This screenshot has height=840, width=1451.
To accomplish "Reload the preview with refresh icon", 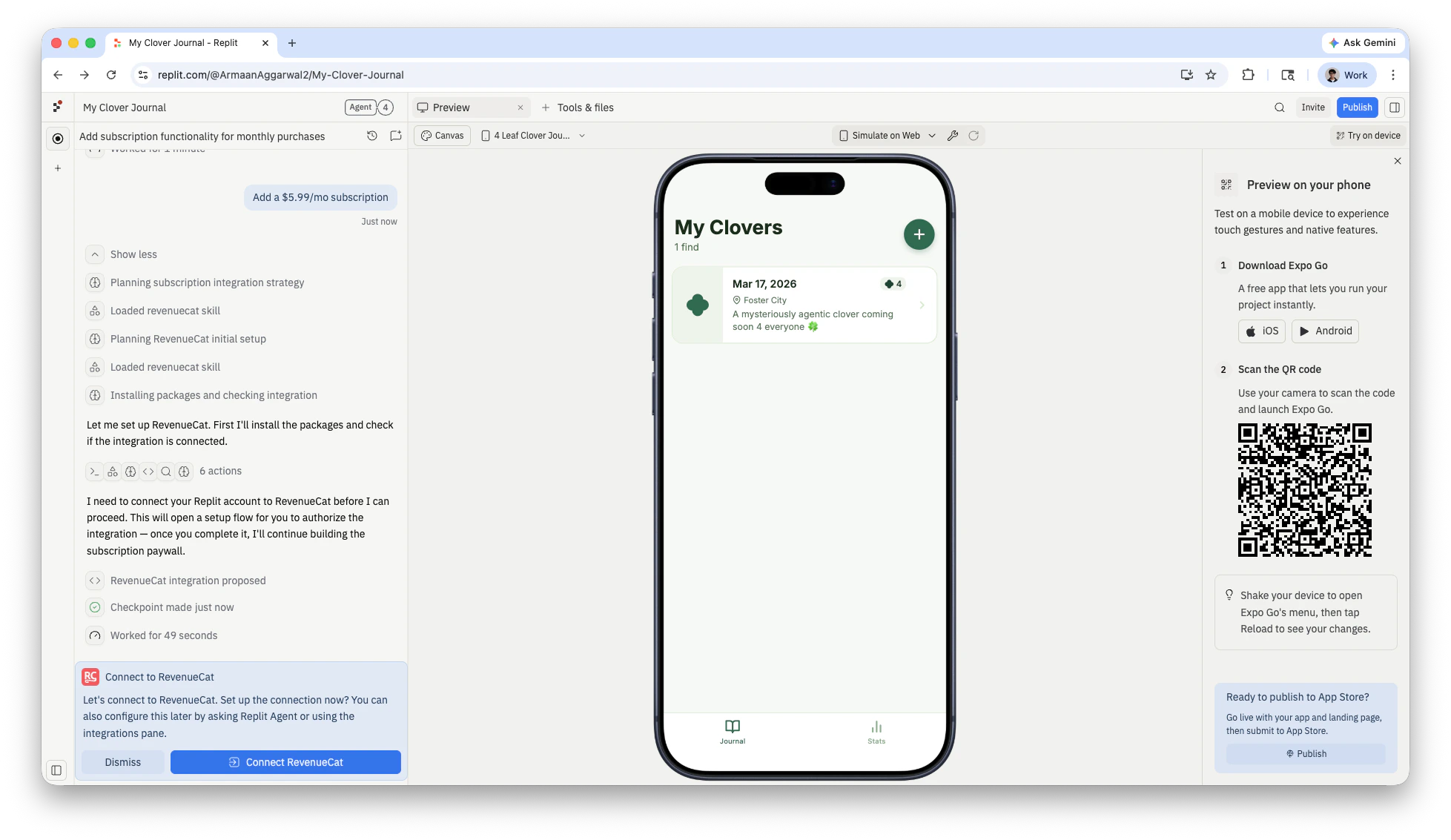I will 974,136.
